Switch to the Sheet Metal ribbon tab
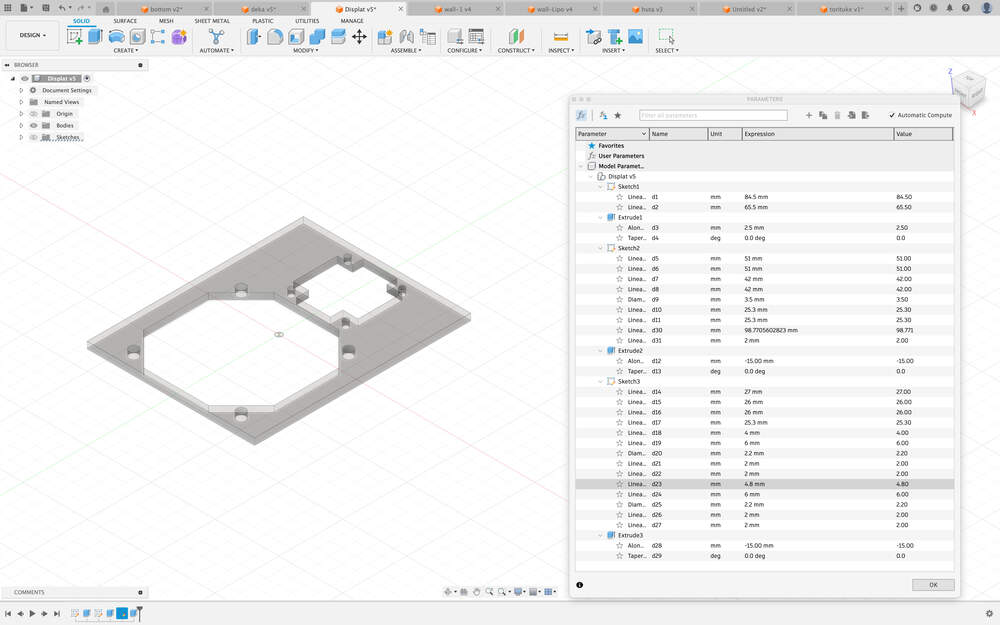The height and width of the screenshot is (625, 1000). click(x=212, y=21)
